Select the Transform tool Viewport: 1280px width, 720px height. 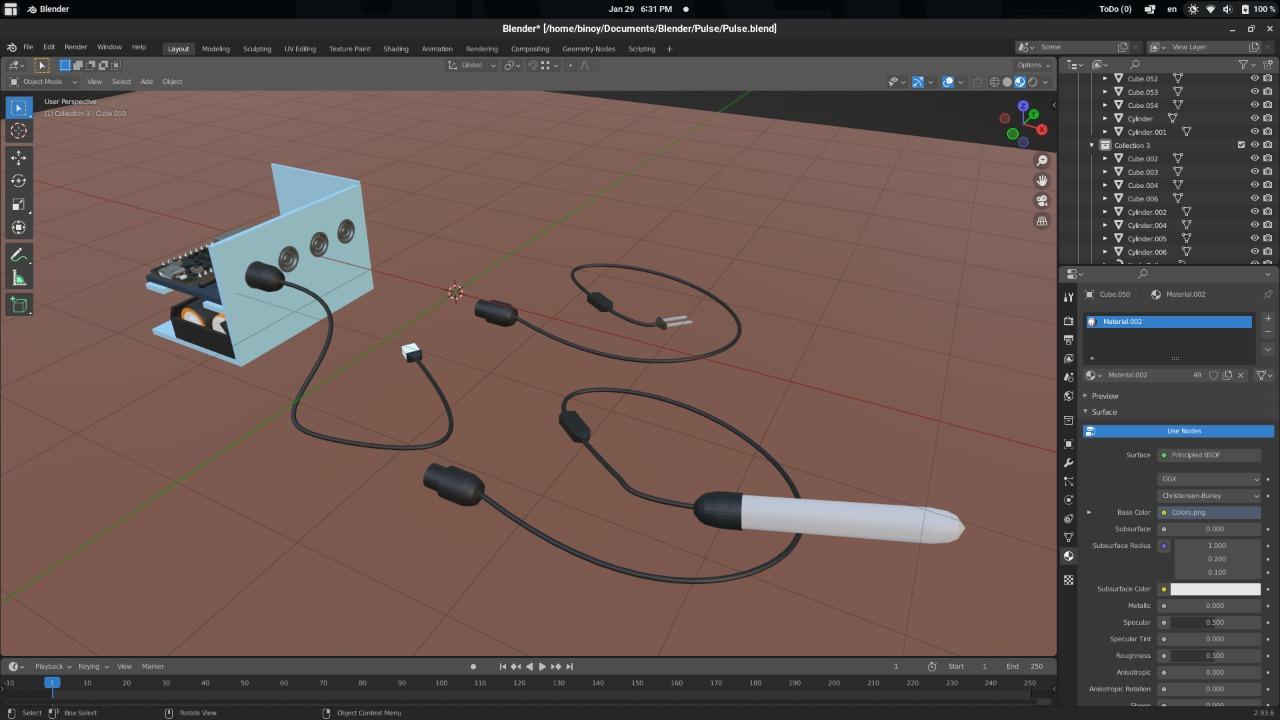pos(18,227)
